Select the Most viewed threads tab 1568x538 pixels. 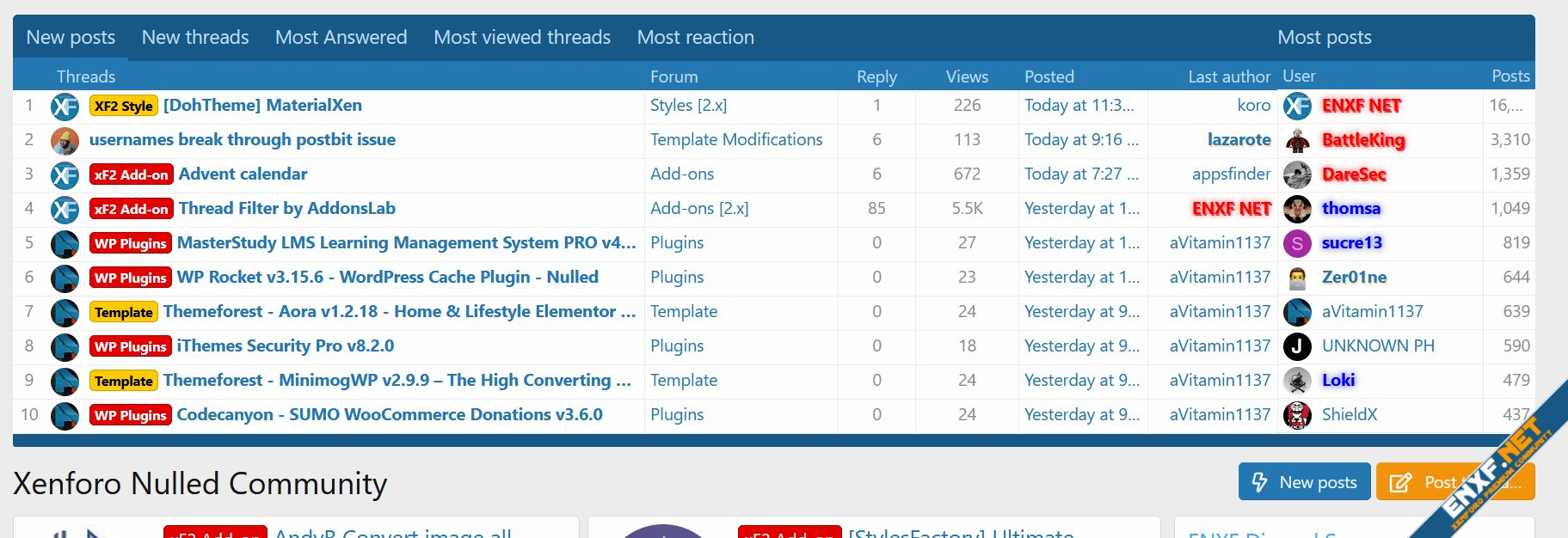(522, 38)
